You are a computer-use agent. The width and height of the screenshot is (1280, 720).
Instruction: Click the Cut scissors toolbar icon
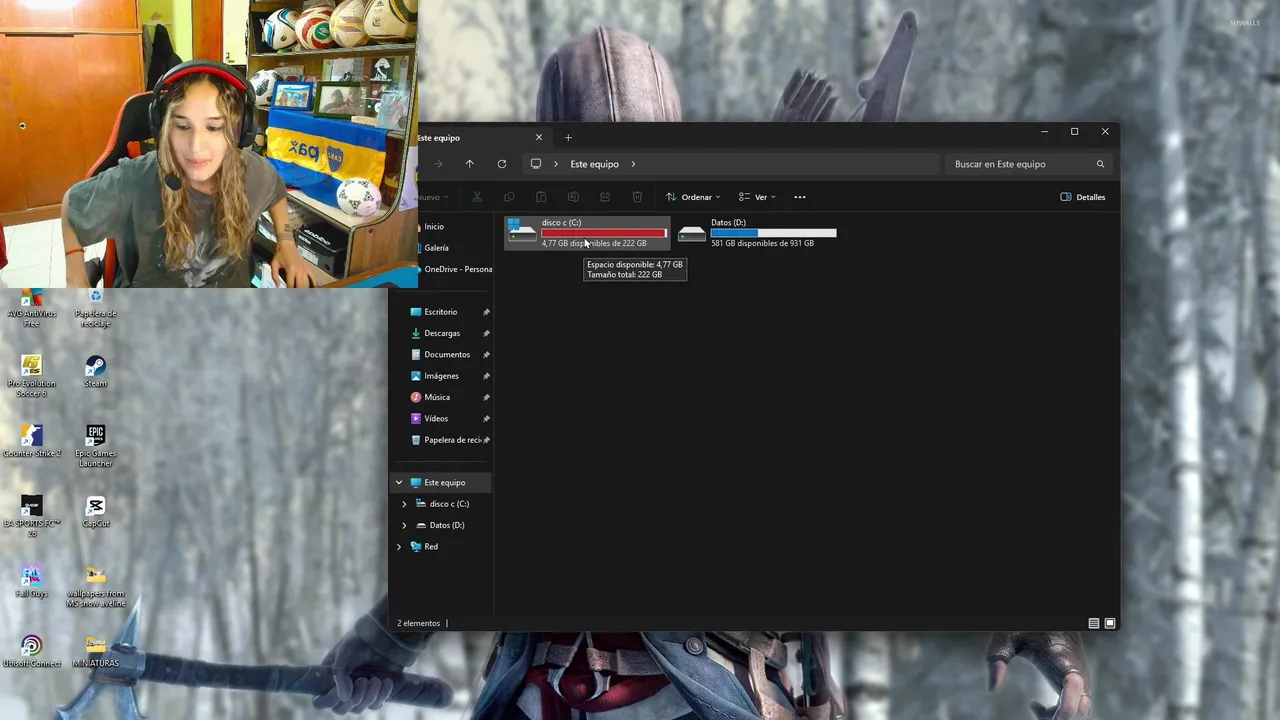(x=477, y=197)
